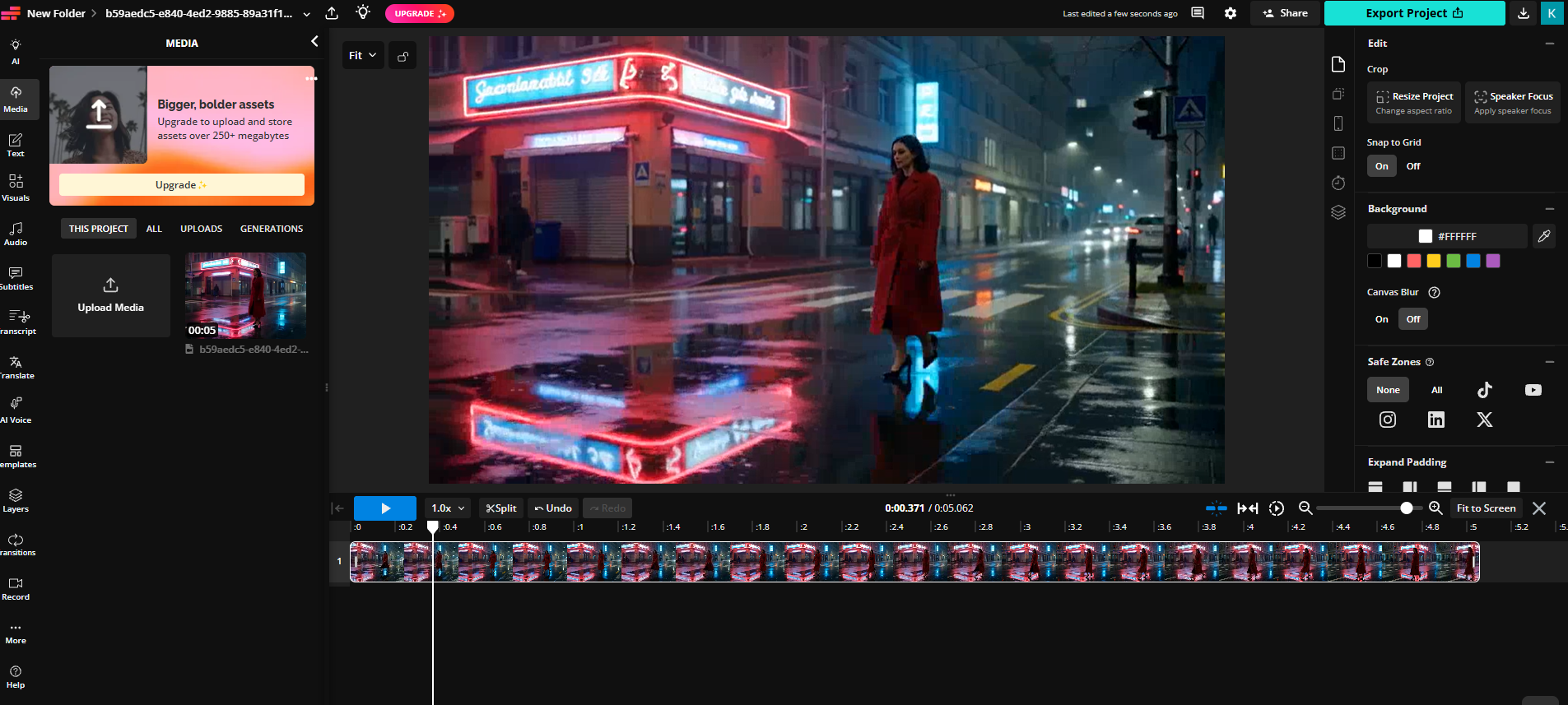The height and width of the screenshot is (705, 1568).
Task: Choose the purple background color swatch
Action: [1493, 261]
